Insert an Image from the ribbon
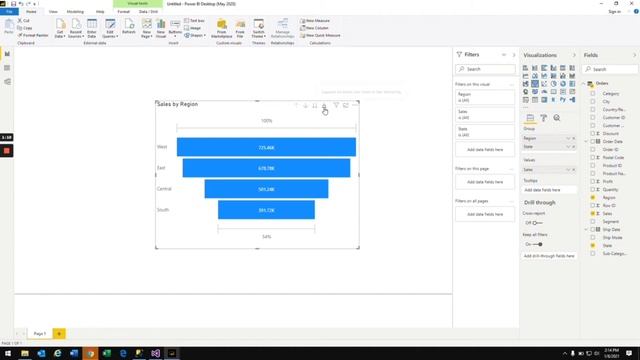The width and height of the screenshot is (640, 360). (193, 28)
